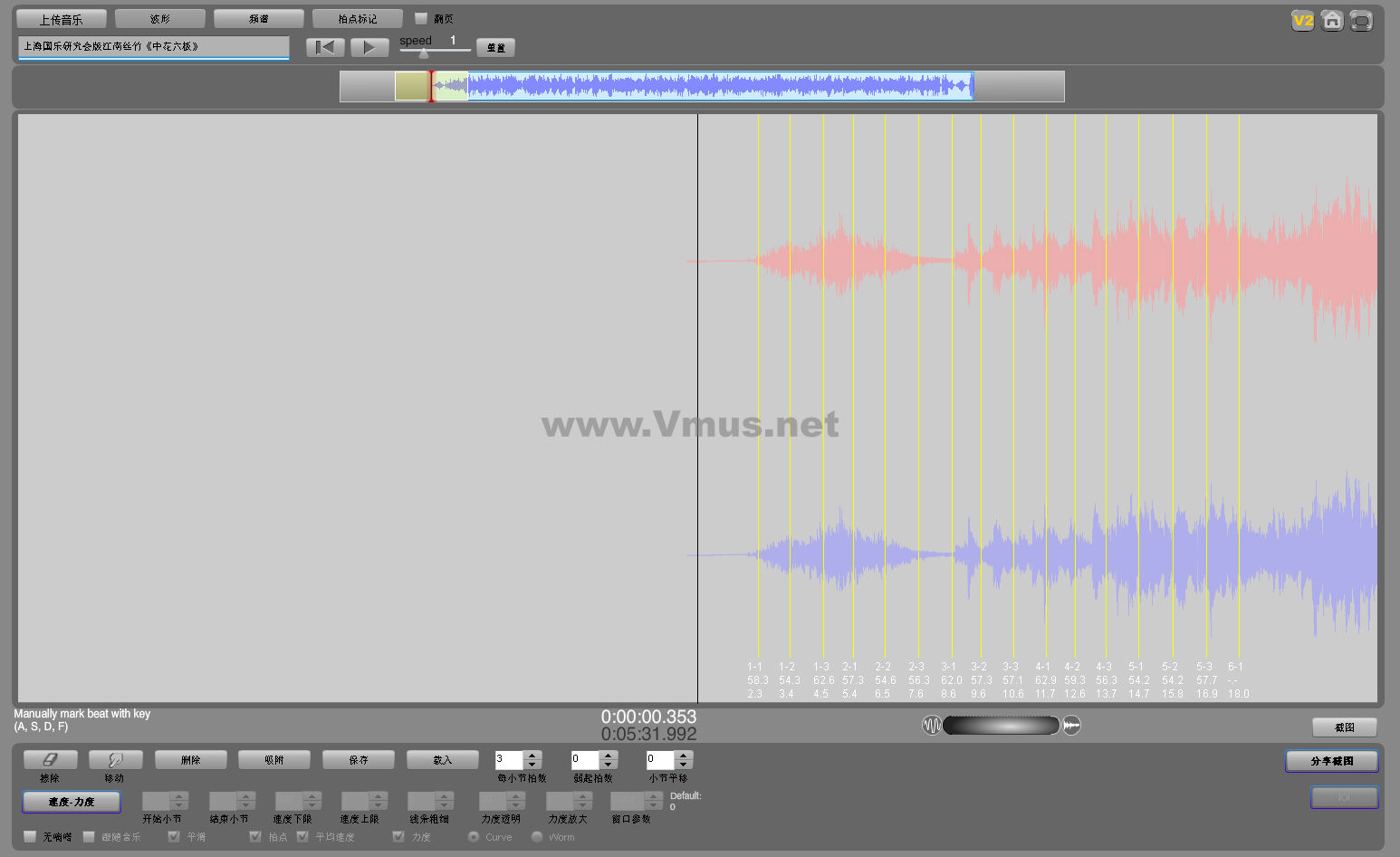
Task: Switch to the 波形 waveform view
Action: pyautogui.click(x=160, y=19)
